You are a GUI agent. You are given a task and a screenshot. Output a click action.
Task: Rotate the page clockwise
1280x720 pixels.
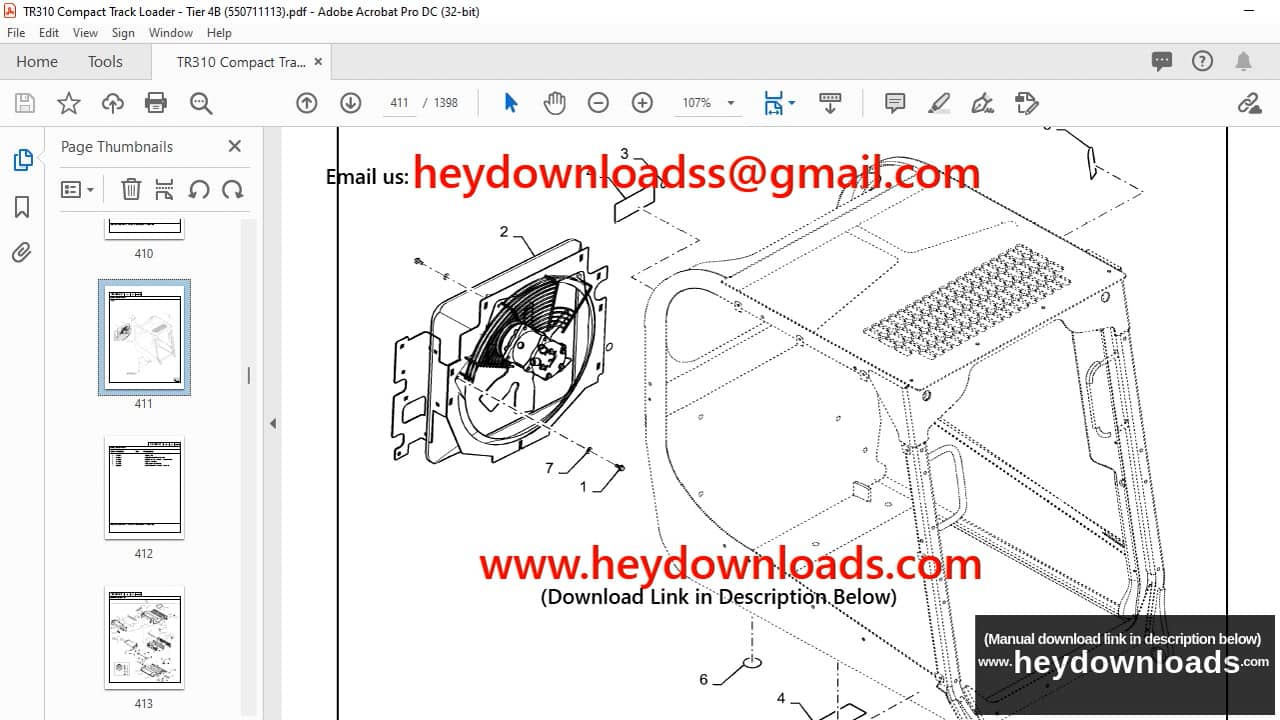[233, 189]
